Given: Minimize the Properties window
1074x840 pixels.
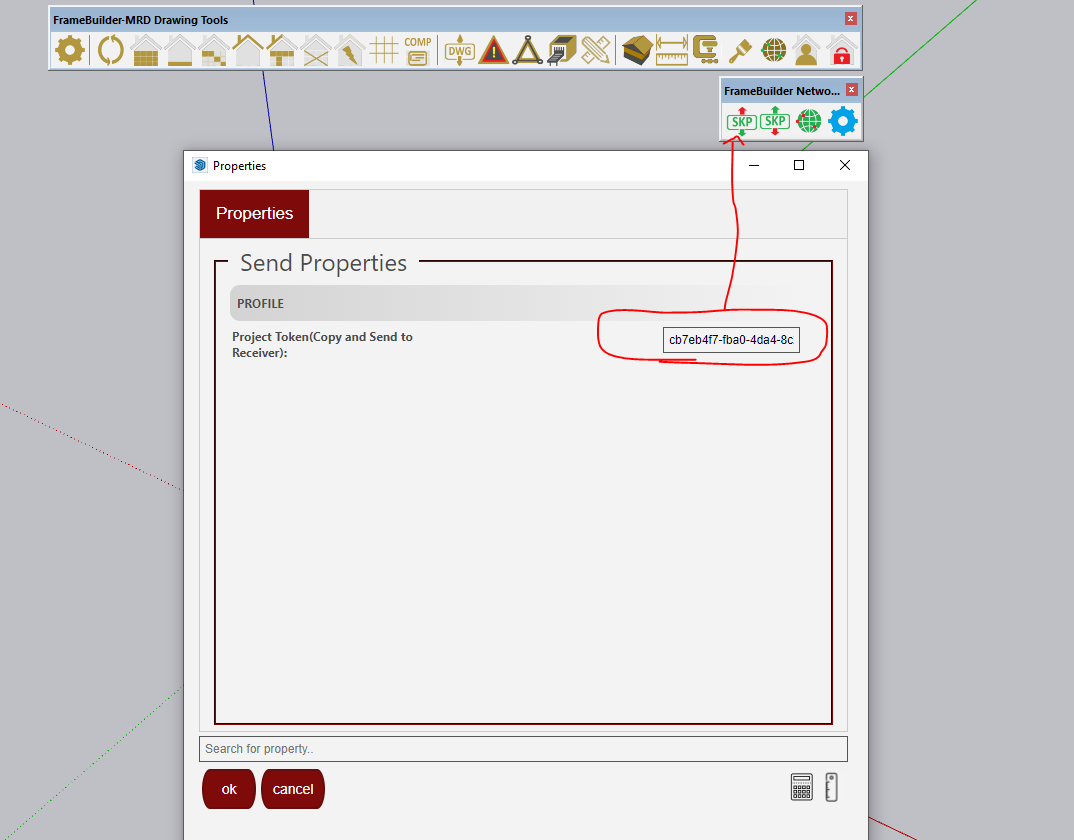Looking at the screenshot, I should 753,165.
